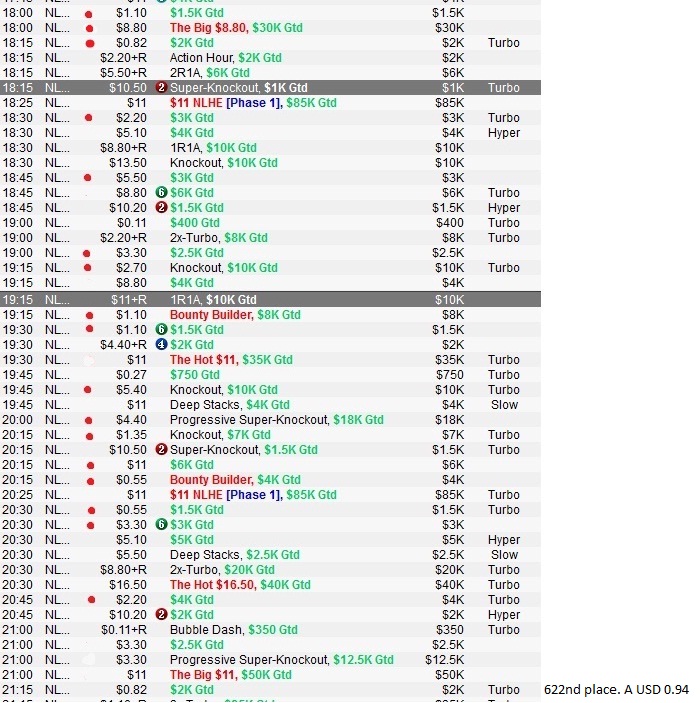This screenshot has width=700, height=703.
Task: Click the red dot on the 19:00 $3.30 row
Action: pos(87,253)
